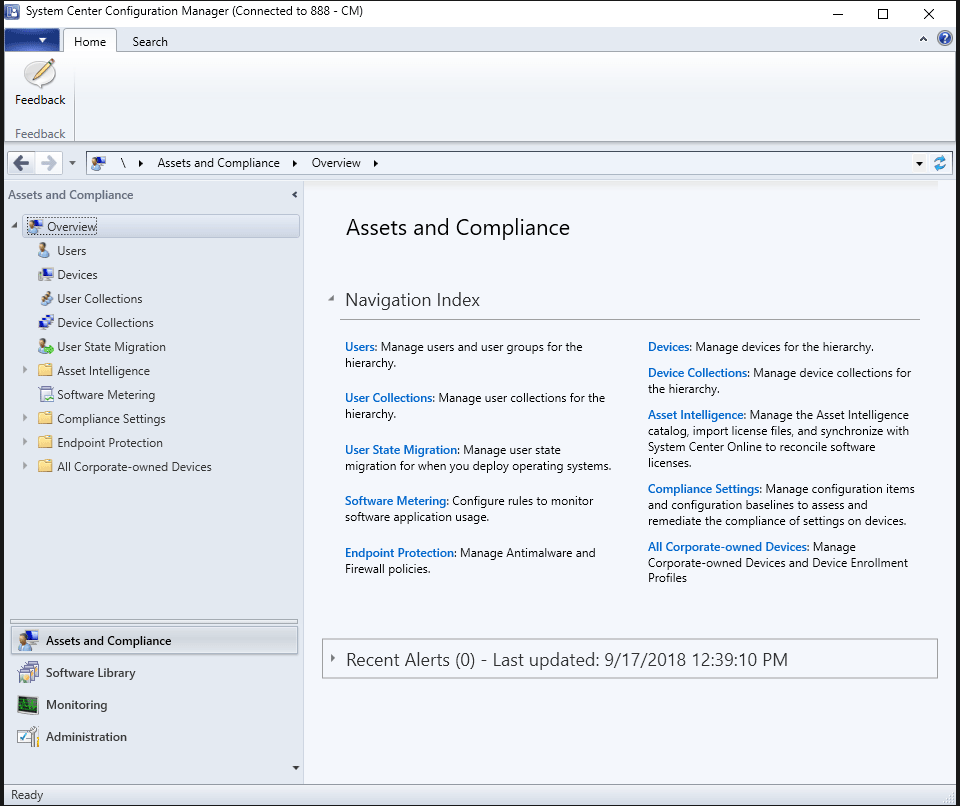Refresh the view with the refresh icon

pyautogui.click(x=940, y=163)
